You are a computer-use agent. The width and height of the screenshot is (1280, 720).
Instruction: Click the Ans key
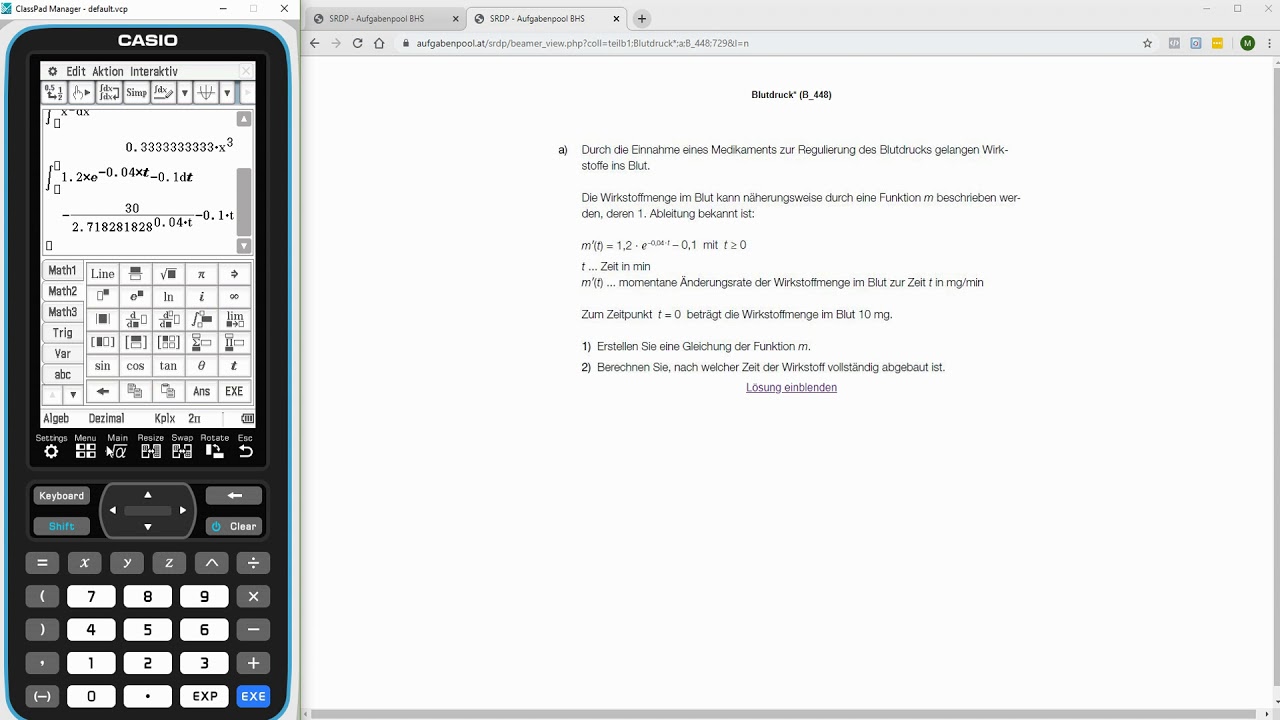pyautogui.click(x=201, y=391)
